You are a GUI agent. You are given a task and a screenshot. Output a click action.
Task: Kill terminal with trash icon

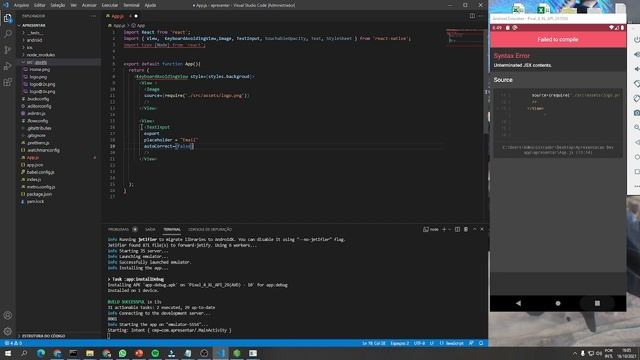[466, 229]
